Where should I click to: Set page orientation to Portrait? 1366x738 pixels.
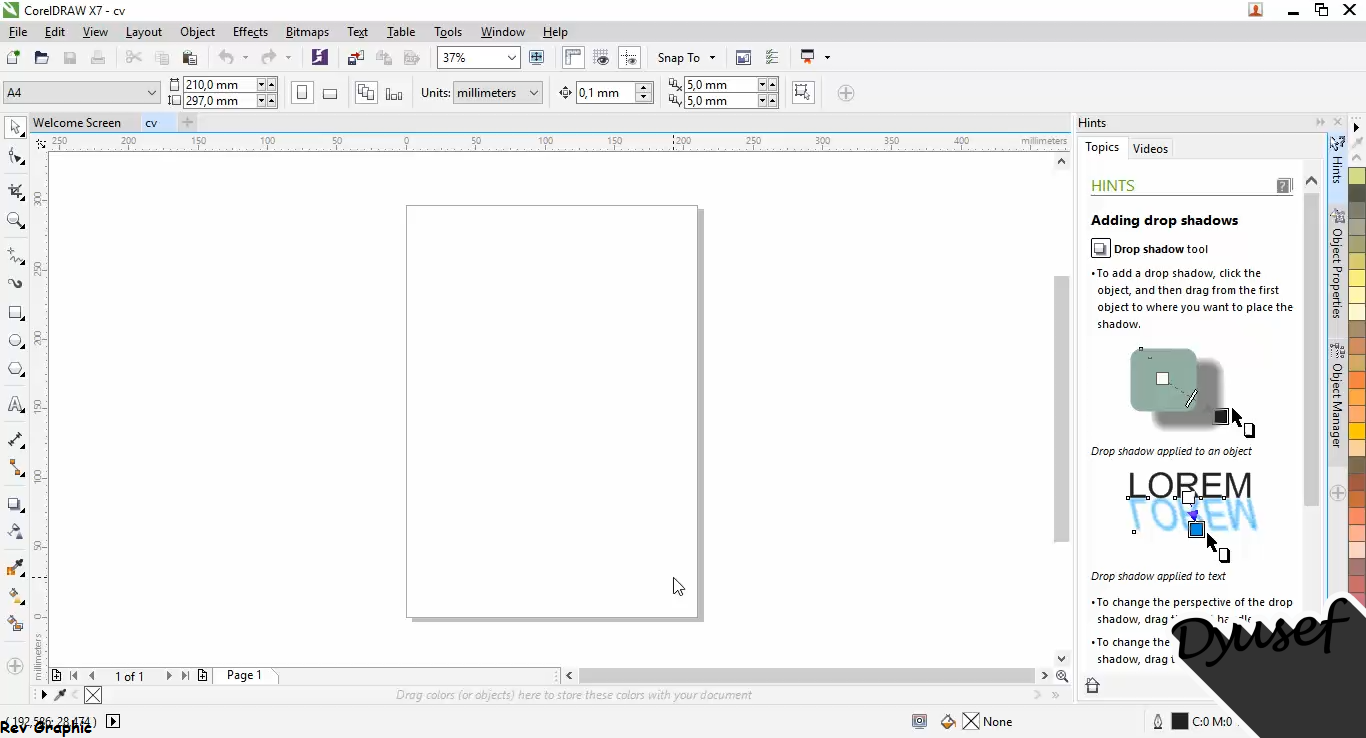click(302, 93)
